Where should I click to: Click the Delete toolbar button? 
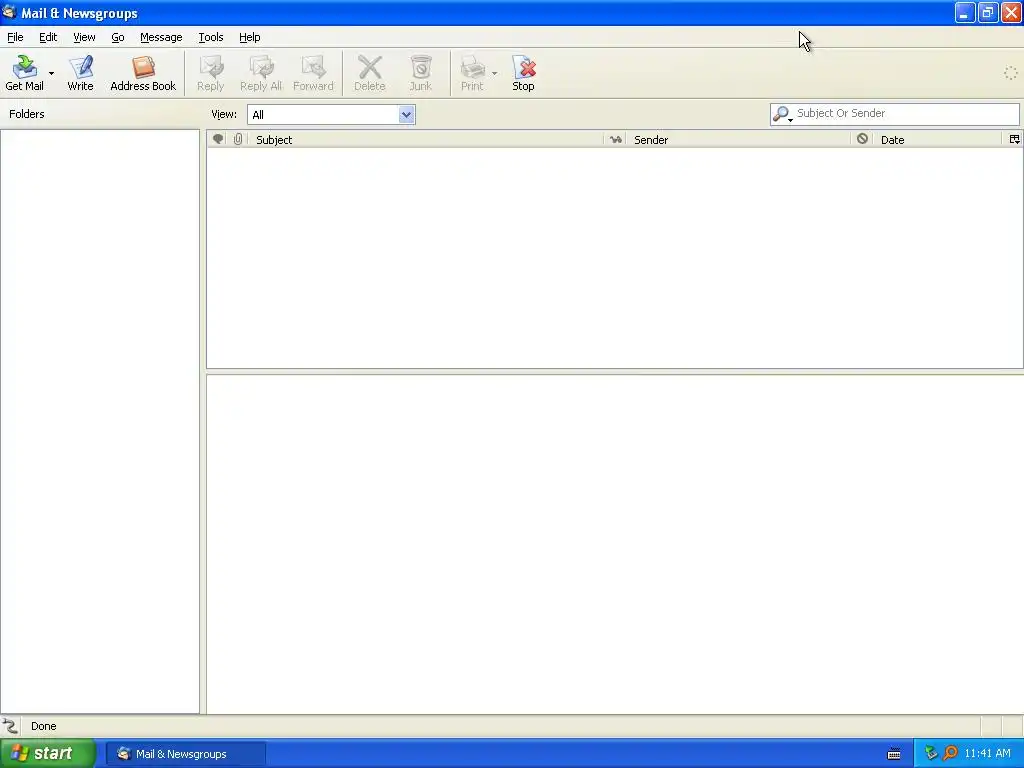[370, 72]
